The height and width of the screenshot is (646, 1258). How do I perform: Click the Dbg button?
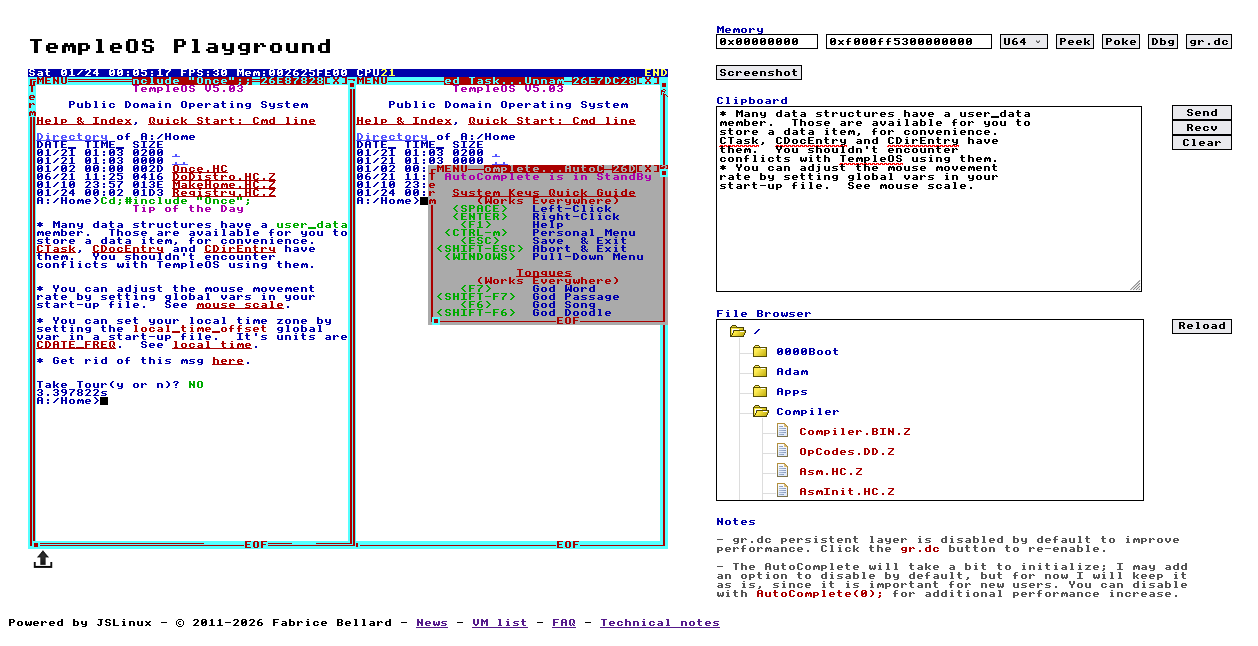1163,42
